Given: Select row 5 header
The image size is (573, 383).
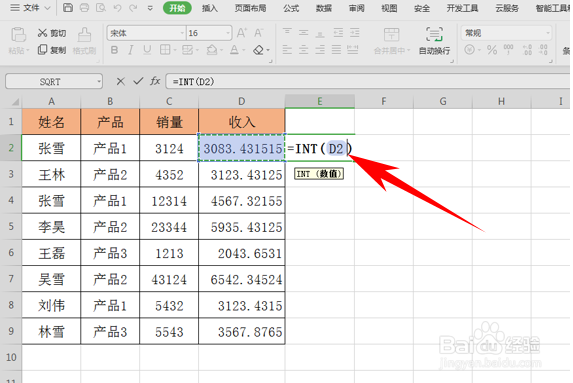Looking at the screenshot, I should [x=11, y=227].
